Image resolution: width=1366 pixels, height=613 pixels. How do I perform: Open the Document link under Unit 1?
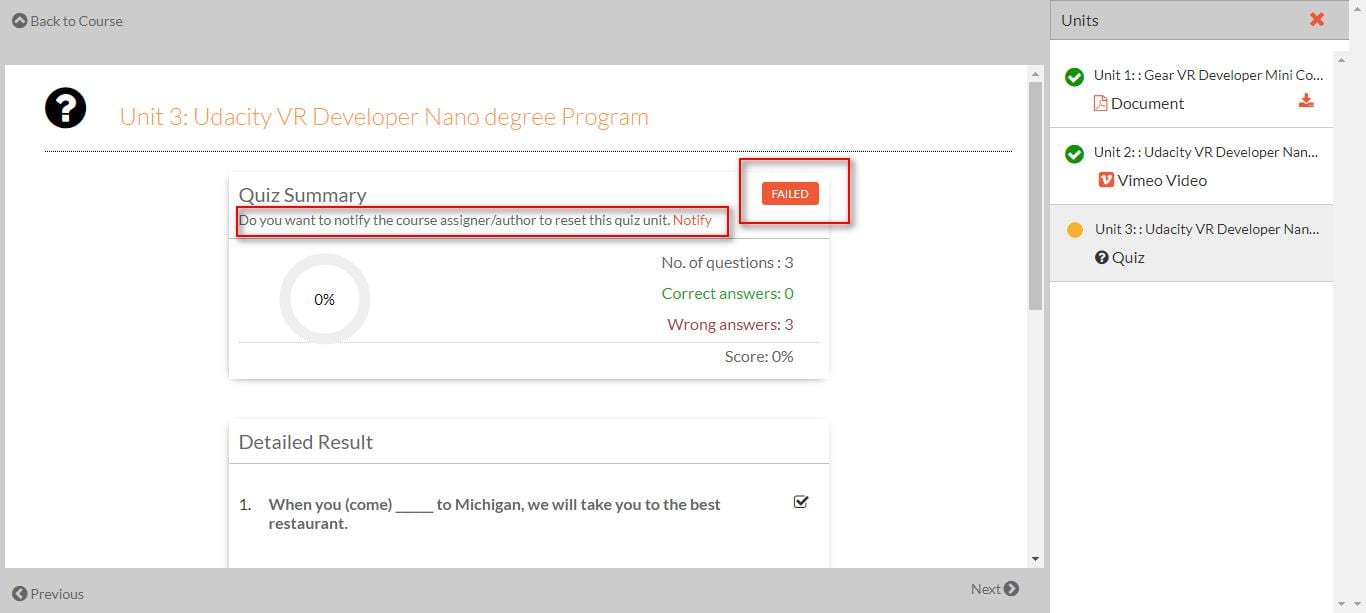click(1147, 103)
